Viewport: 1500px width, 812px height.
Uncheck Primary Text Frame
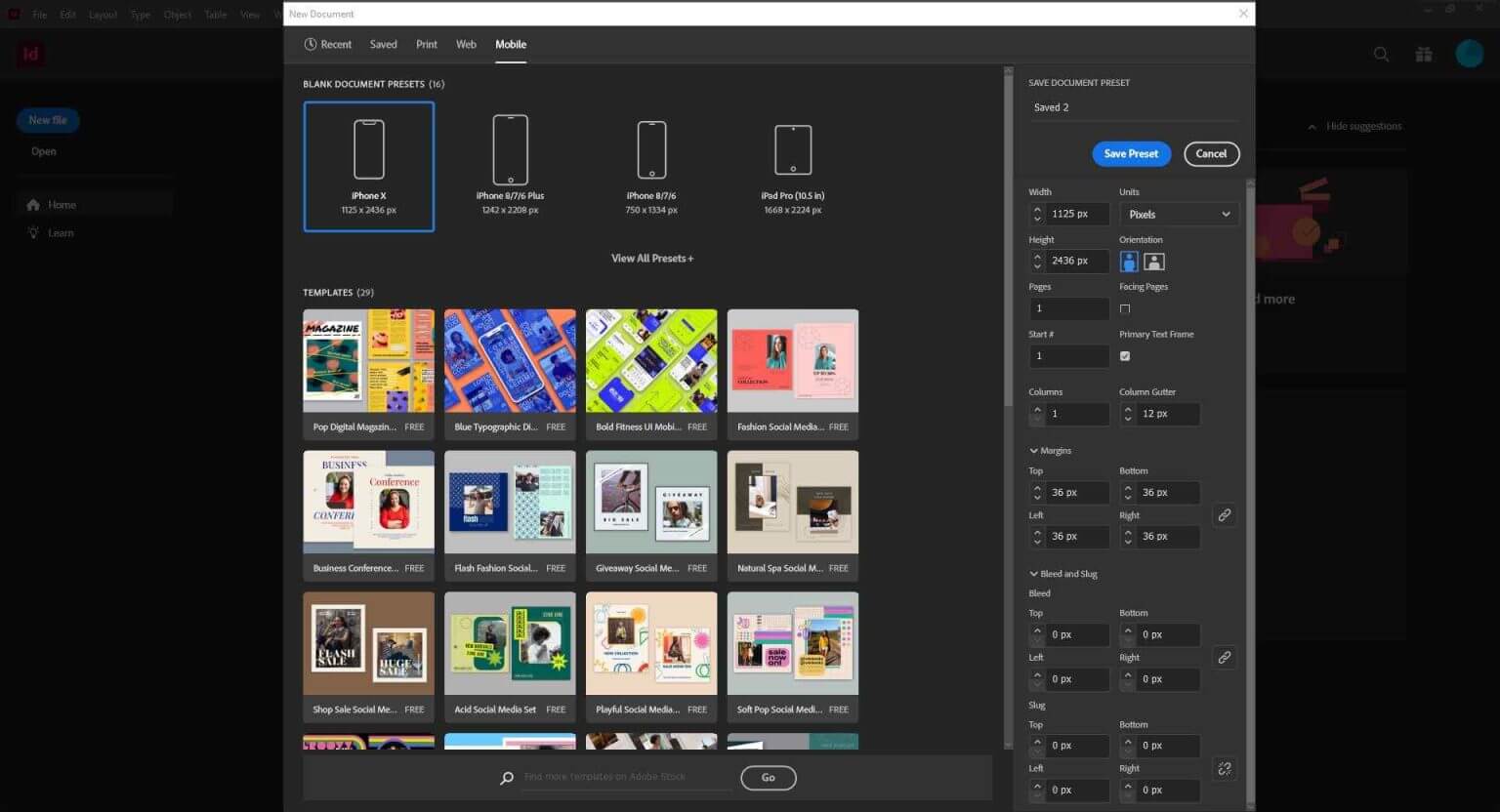(1124, 355)
